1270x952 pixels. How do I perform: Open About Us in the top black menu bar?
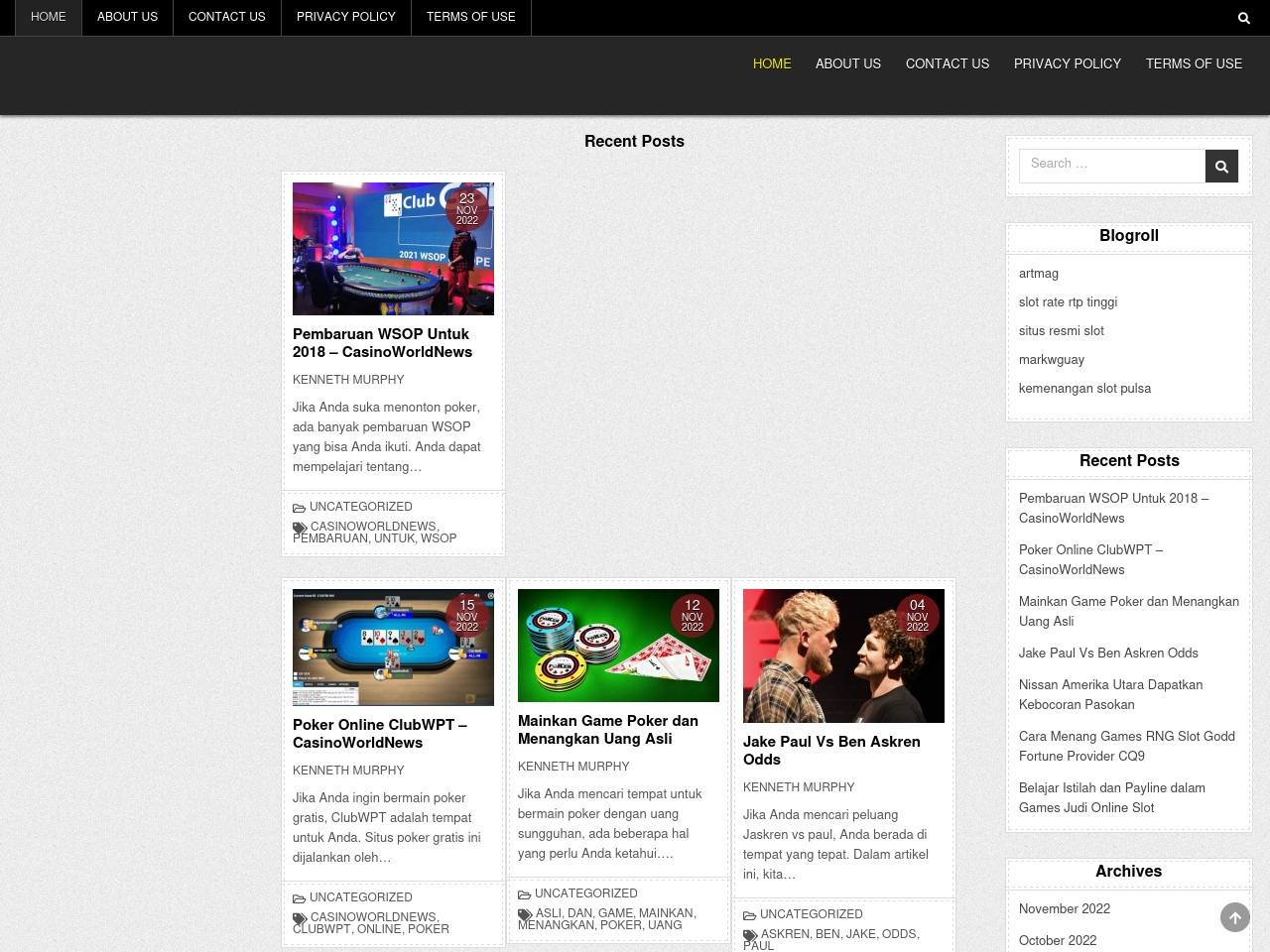[x=127, y=17]
